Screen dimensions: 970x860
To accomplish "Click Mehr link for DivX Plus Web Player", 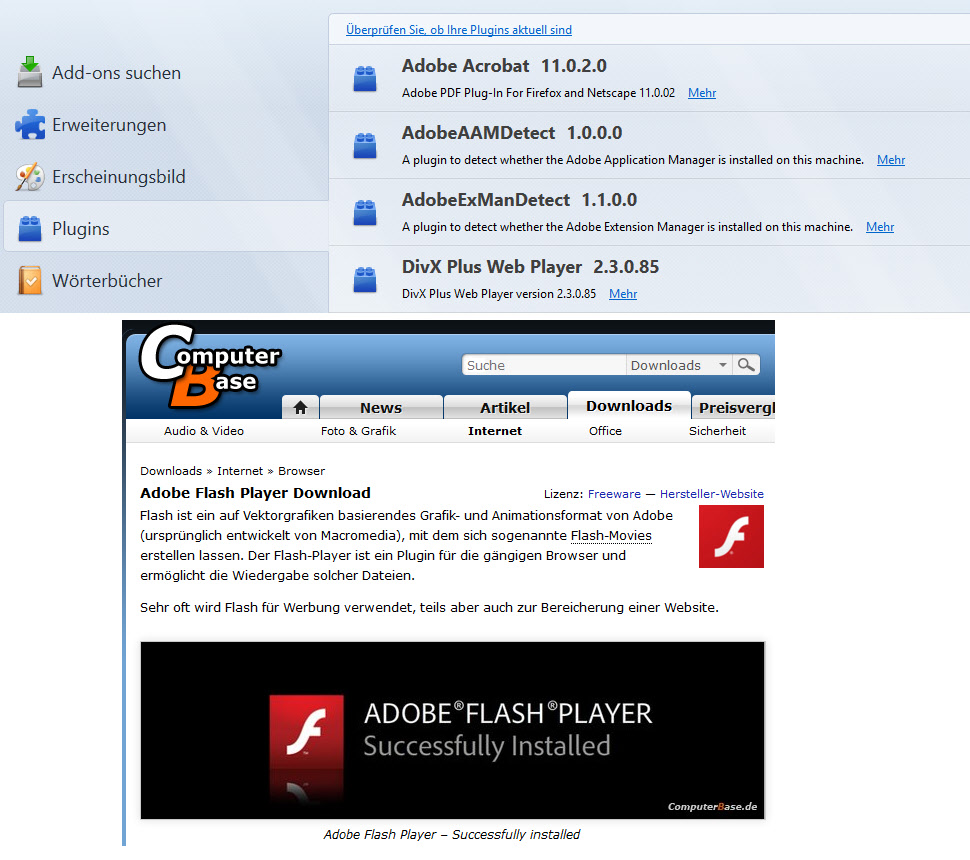I will (623, 293).
